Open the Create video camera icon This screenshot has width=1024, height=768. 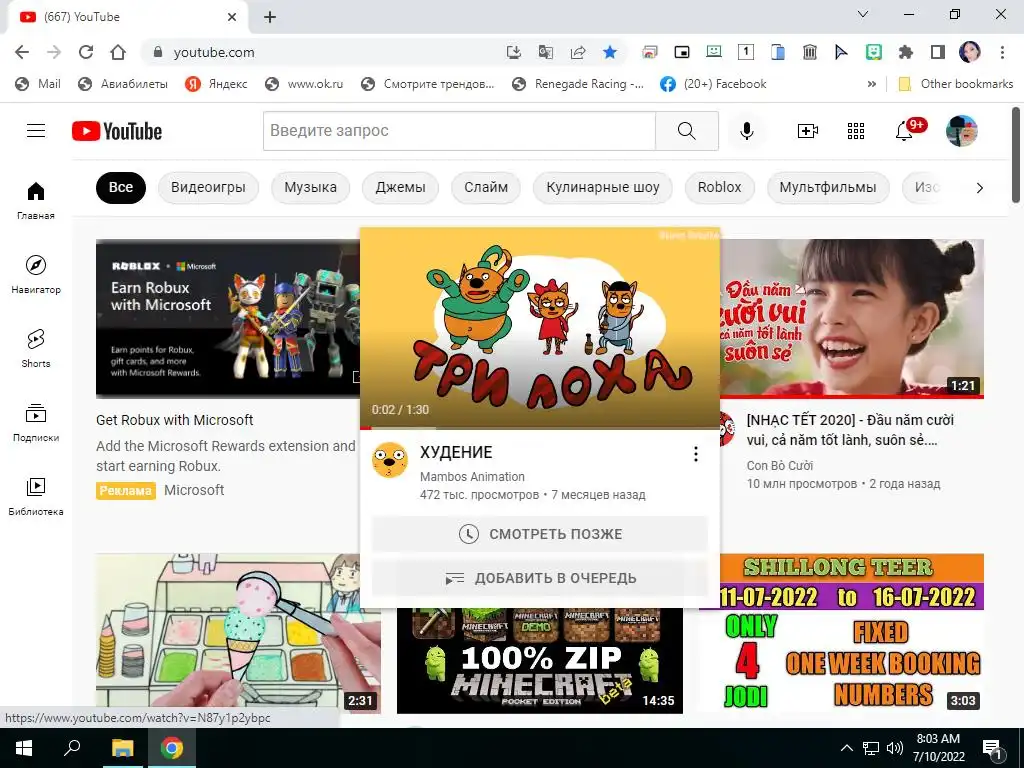(x=808, y=131)
